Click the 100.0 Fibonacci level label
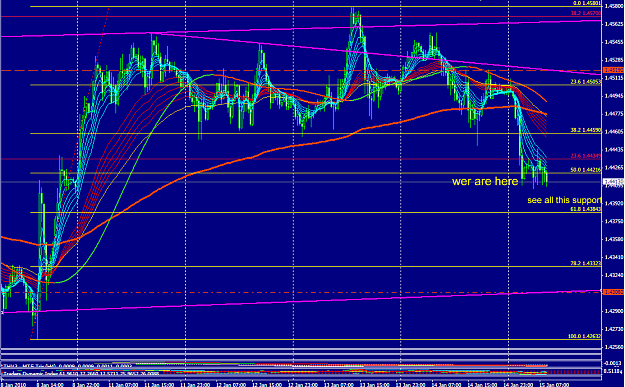The width and height of the screenshot is (625, 387). click(x=584, y=336)
